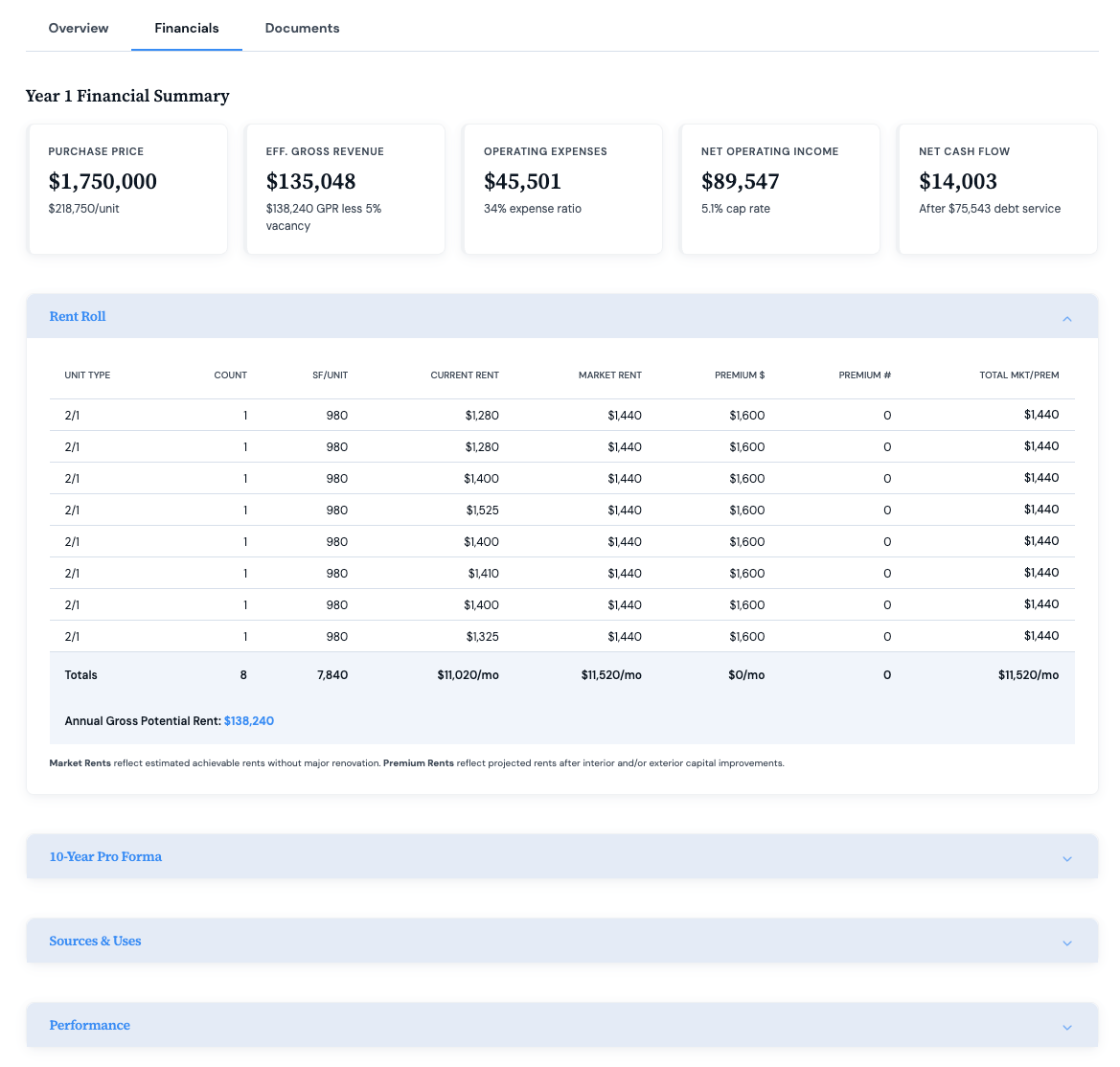
Task: Switch to the Overview tab
Action: point(79,28)
